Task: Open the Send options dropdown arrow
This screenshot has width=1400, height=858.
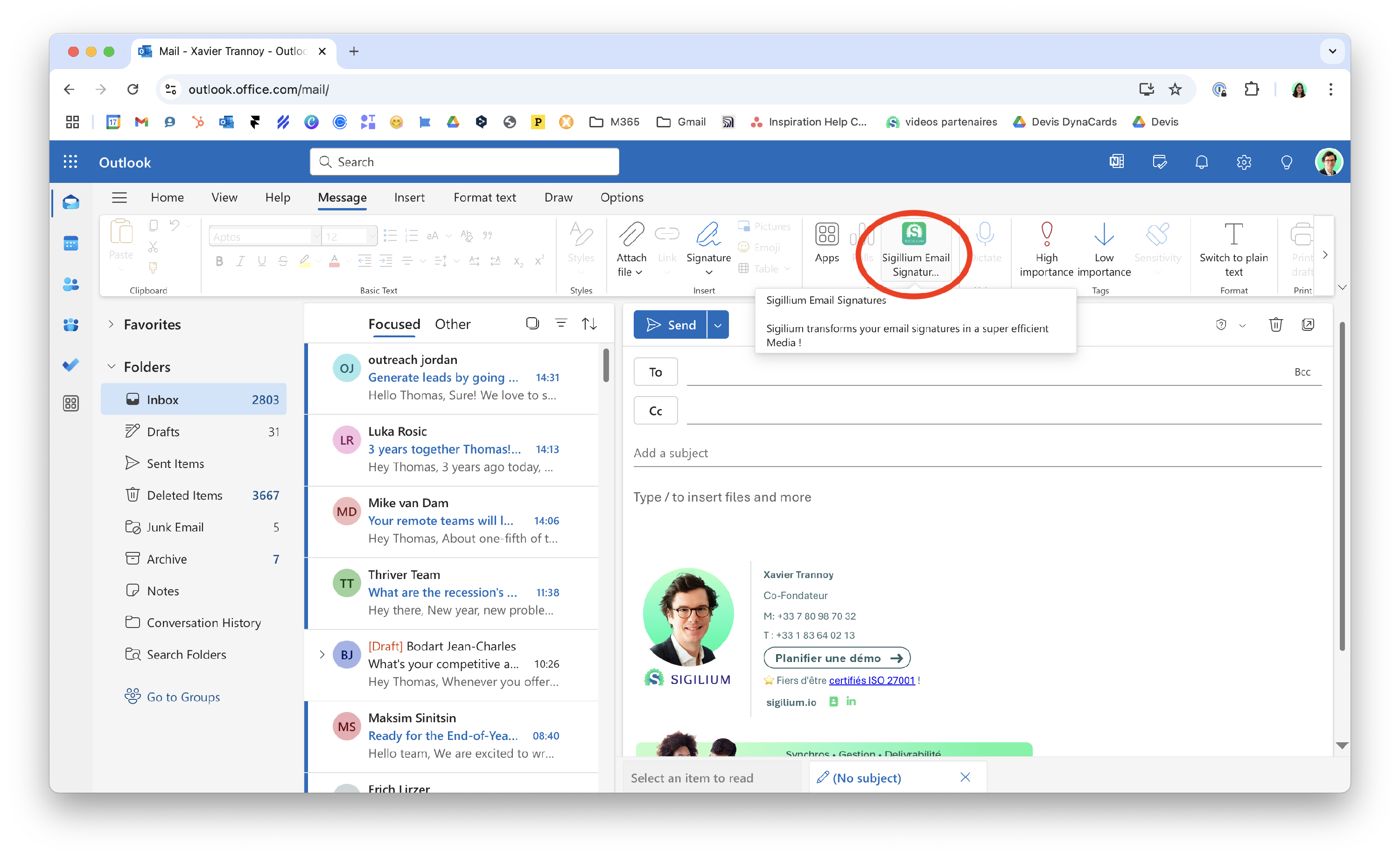Action: (718, 325)
